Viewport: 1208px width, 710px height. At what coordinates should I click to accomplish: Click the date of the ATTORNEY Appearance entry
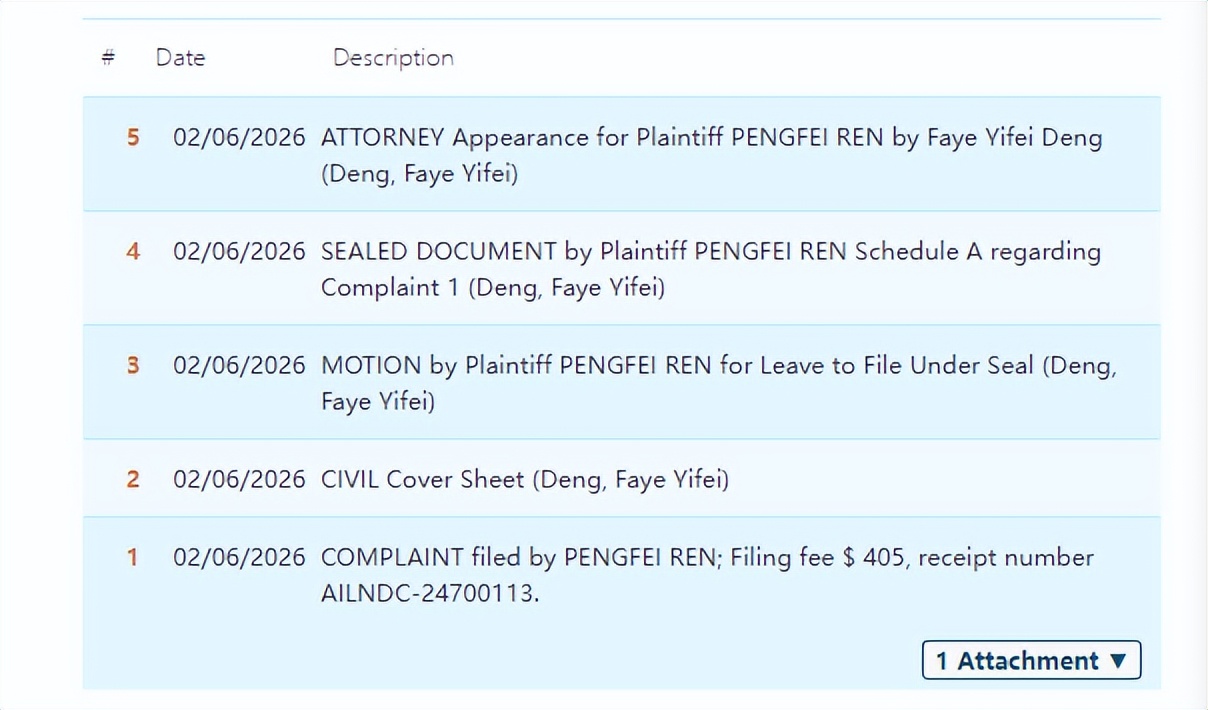(x=239, y=137)
